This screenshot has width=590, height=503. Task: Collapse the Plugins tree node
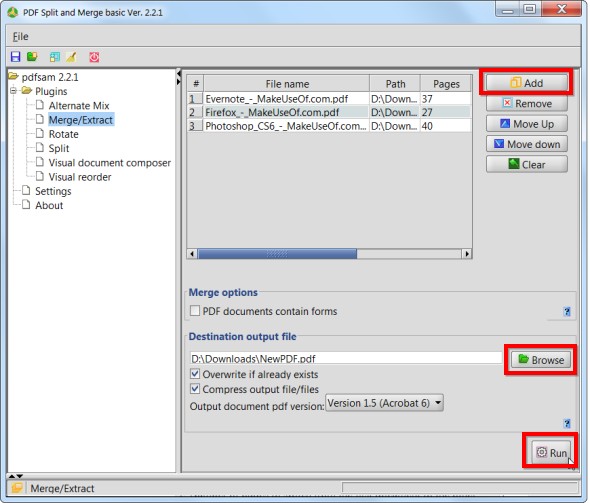coord(14,91)
